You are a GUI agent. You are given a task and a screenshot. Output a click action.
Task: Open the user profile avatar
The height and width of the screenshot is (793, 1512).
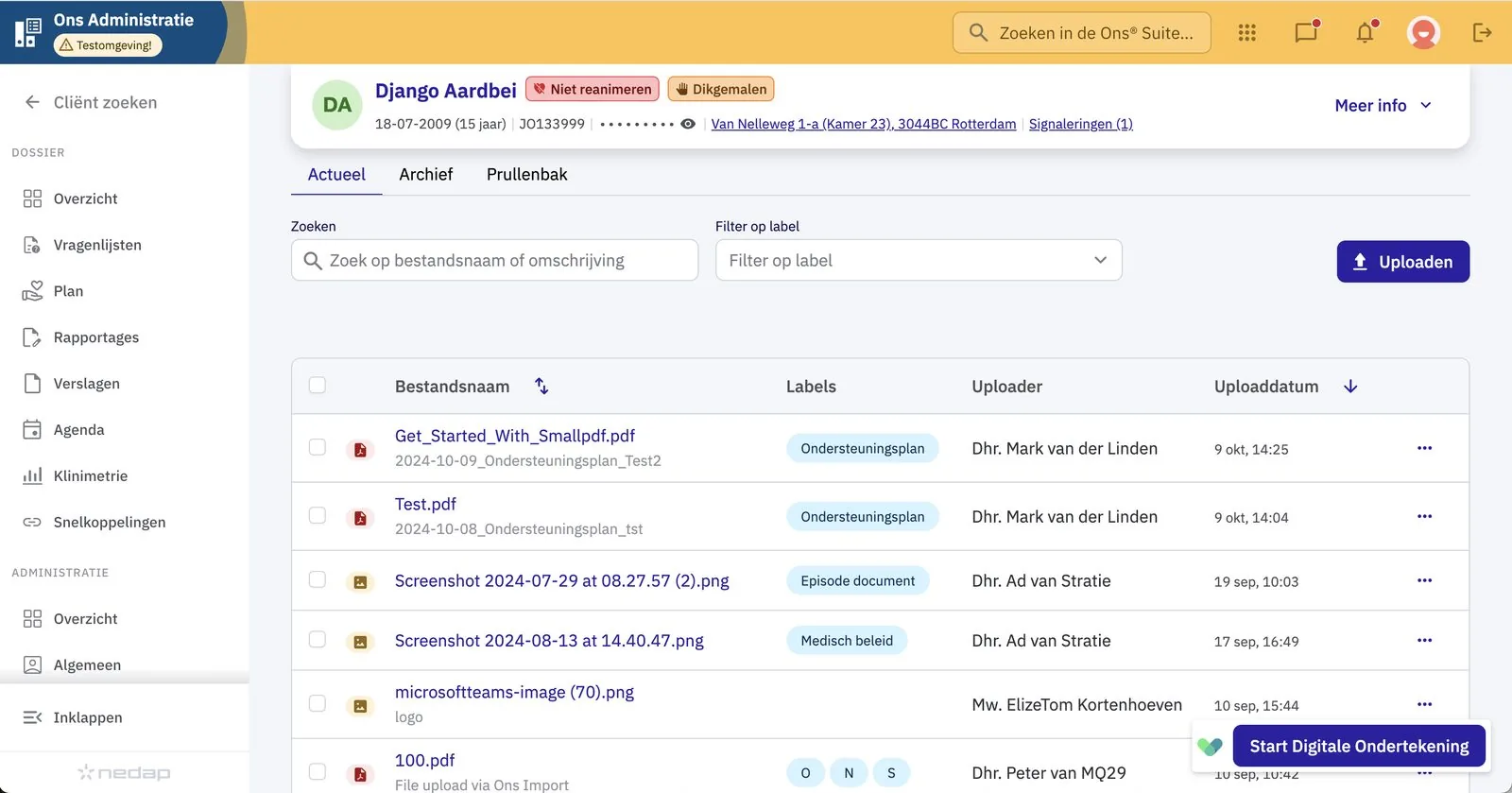click(x=1423, y=33)
